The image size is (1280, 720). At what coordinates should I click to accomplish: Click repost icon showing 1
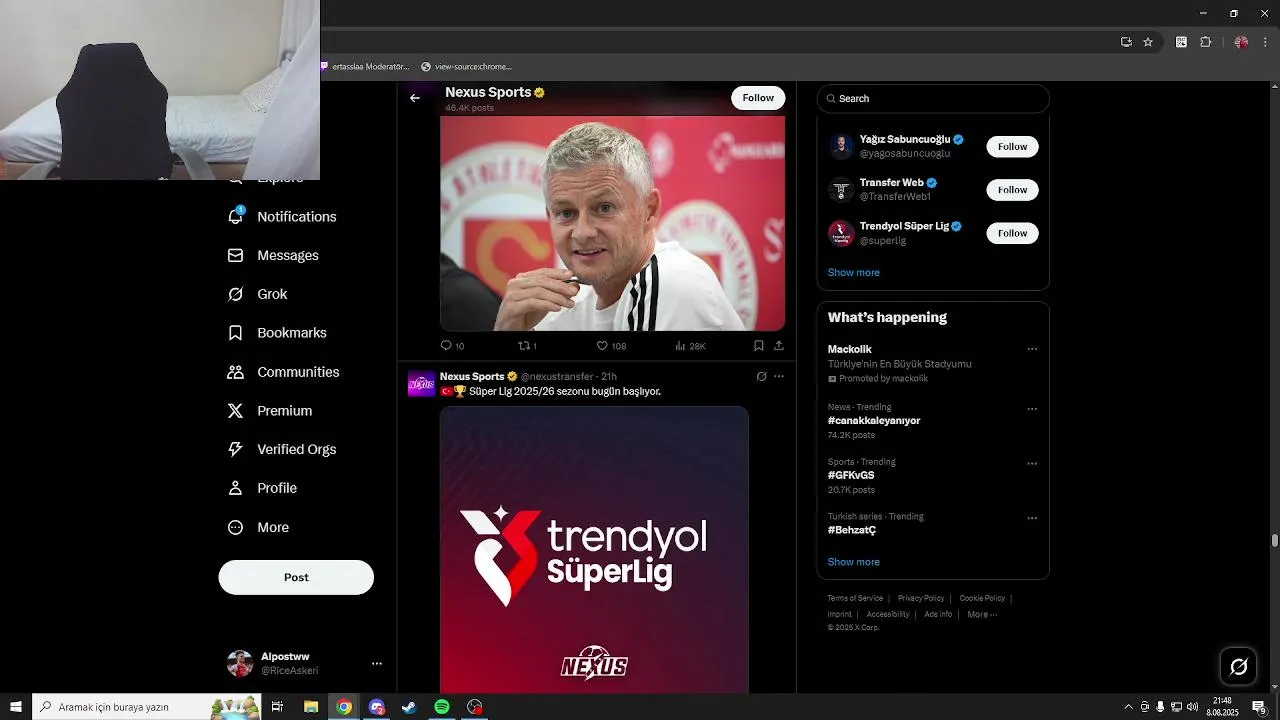[522, 345]
